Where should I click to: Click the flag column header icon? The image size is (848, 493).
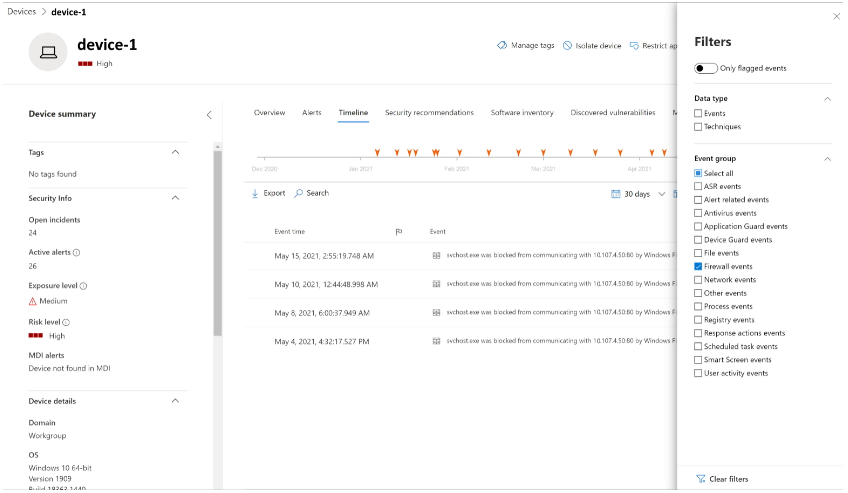click(x=399, y=232)
